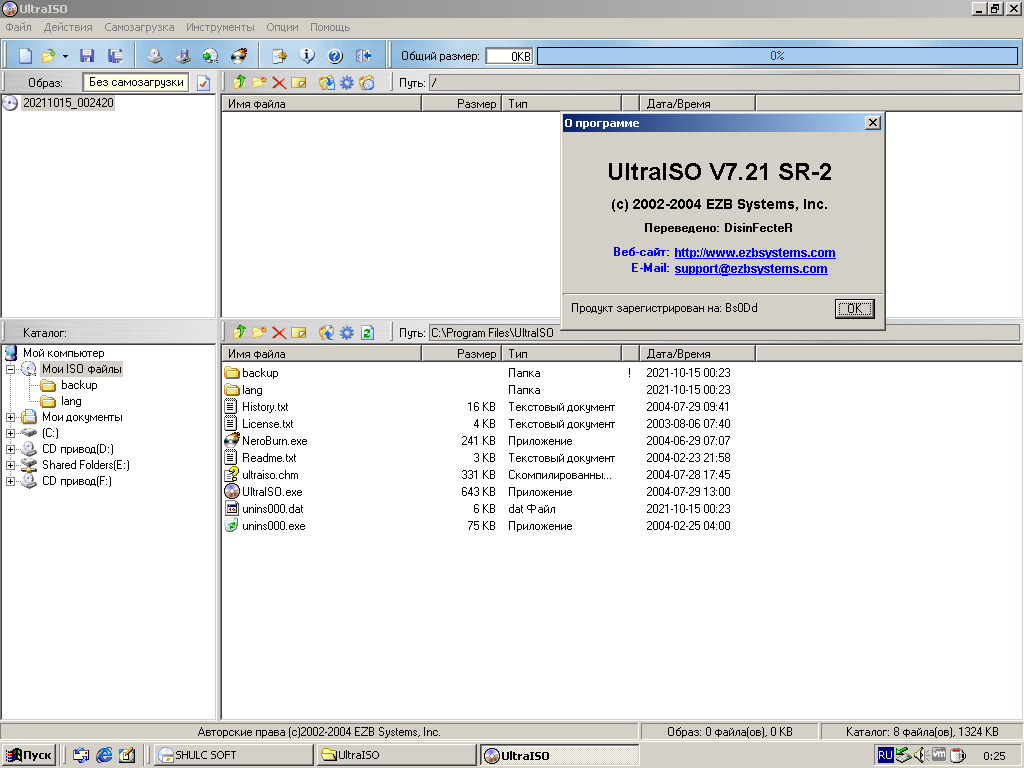
Task: Switch the RU keyboard language indicator
Action: 885,755
